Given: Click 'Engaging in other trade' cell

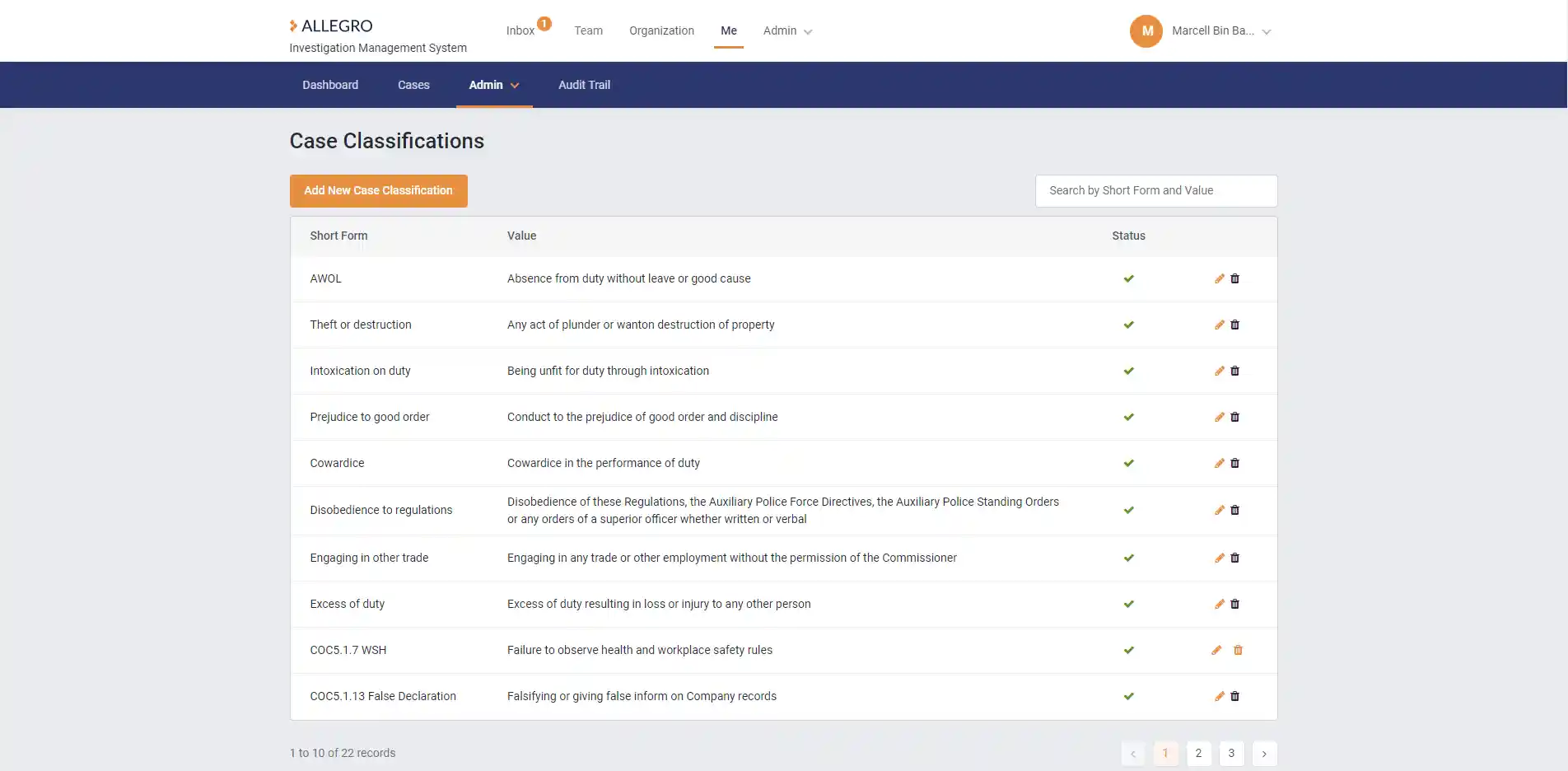Looking at the screenshot, I should (369, 558).
